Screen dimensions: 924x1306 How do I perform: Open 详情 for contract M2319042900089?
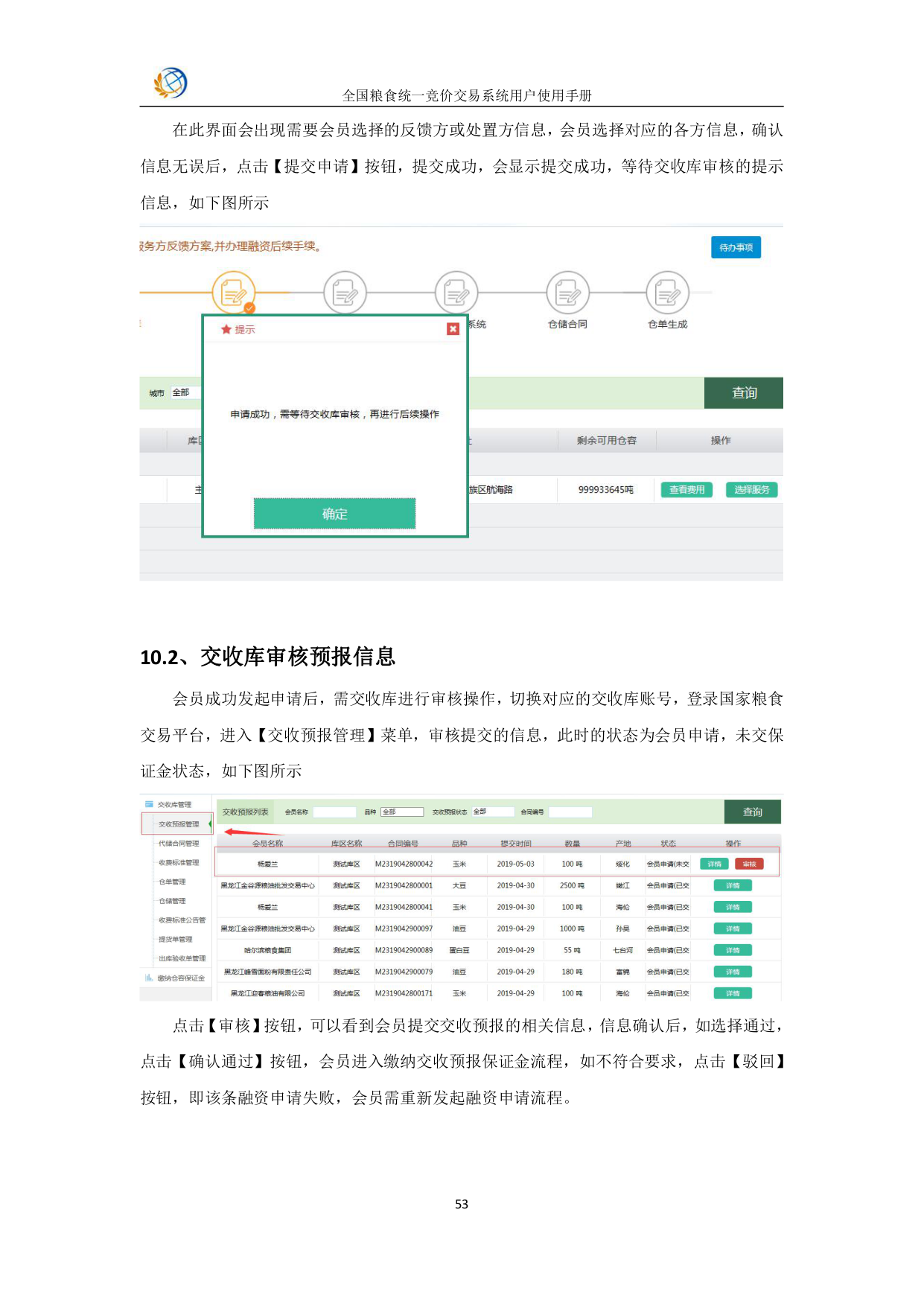(x=733, y=950)
